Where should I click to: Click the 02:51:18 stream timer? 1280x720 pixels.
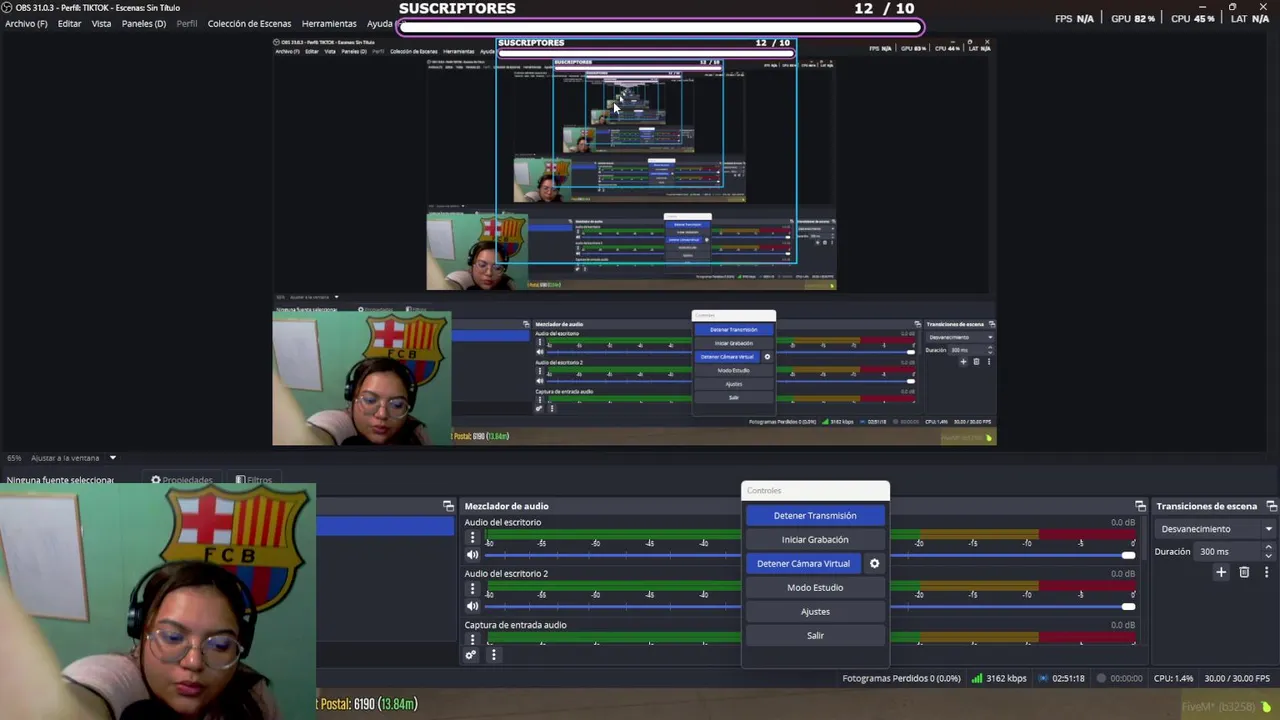(x=1068, y=678)
